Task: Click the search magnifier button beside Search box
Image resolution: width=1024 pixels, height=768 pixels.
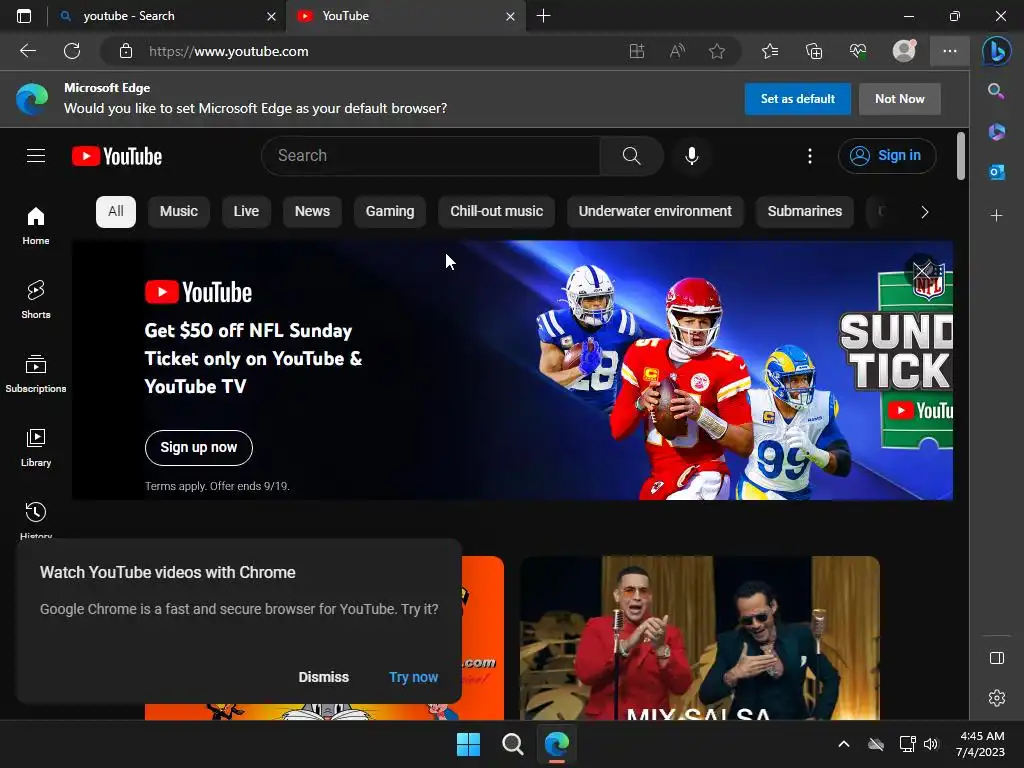Action: tap(632, 155)
